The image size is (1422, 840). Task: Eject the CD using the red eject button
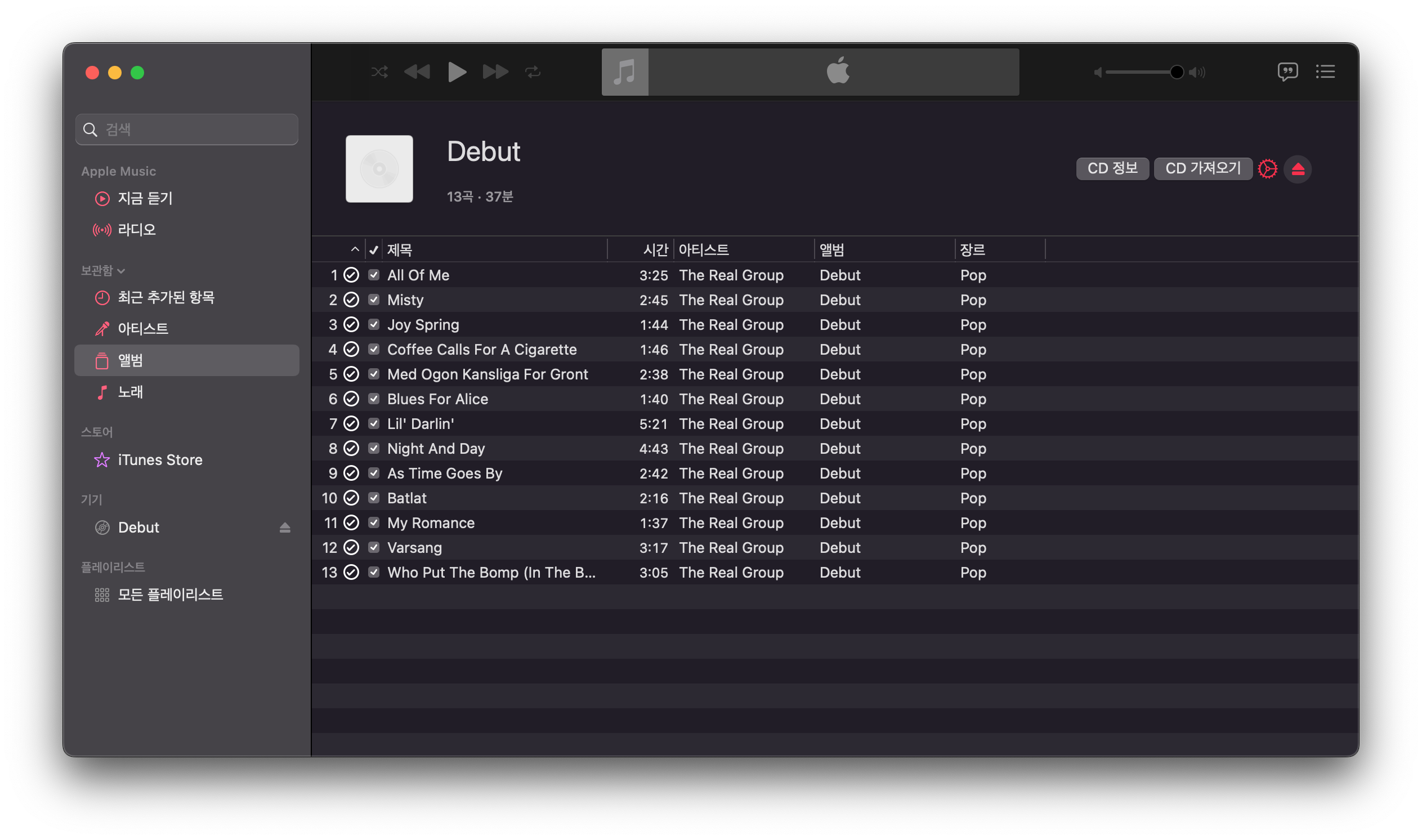[1298, 169]
